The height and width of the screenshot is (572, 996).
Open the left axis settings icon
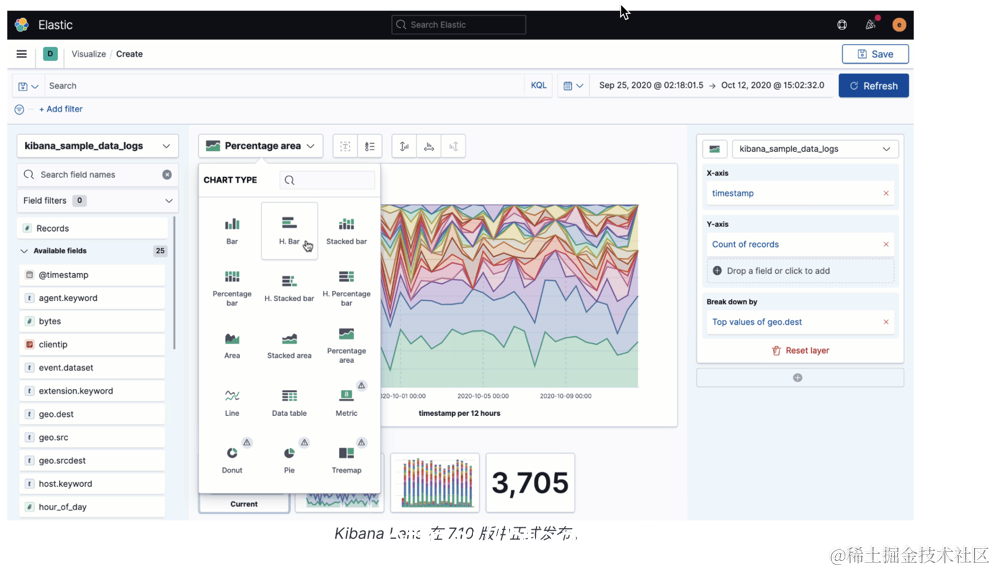(404, 146)
